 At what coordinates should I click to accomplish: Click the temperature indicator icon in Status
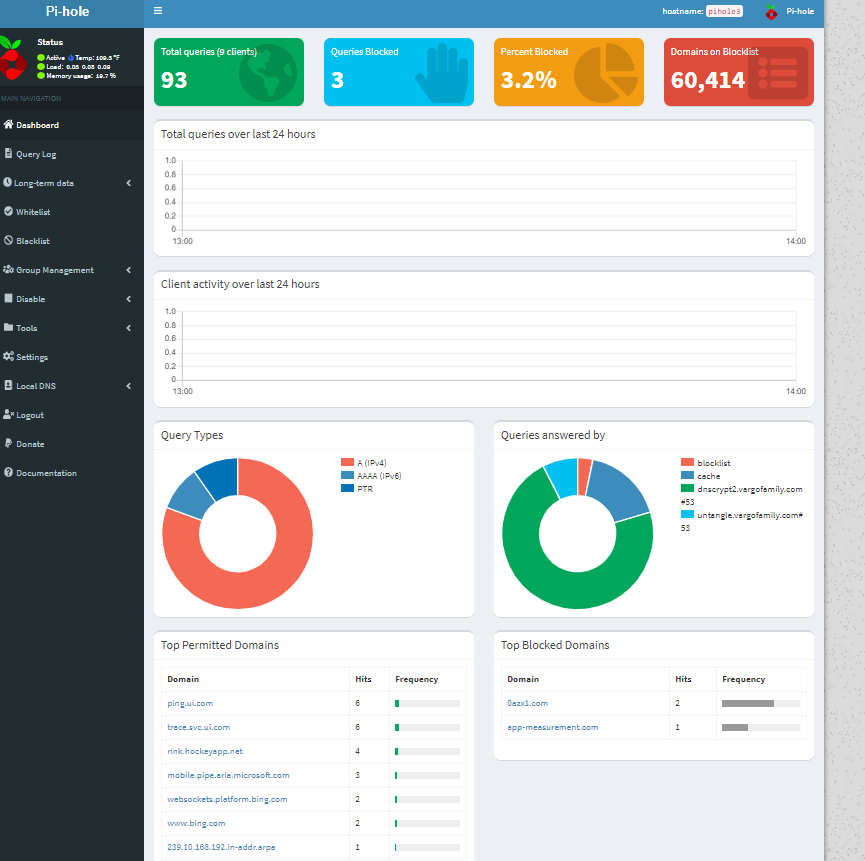[x=71, y=57]
